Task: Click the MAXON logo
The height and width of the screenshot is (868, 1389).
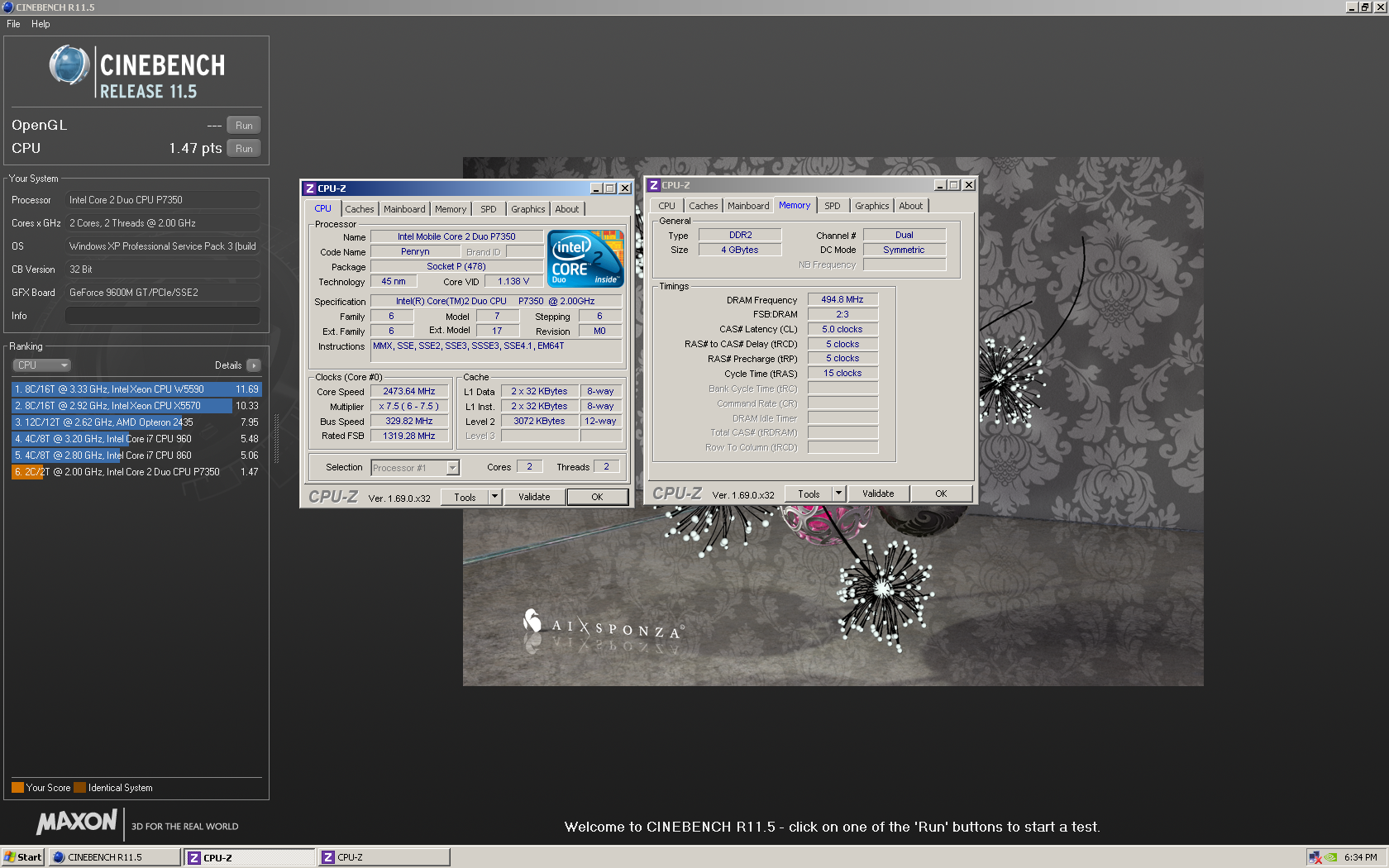Action: [77, 822]
